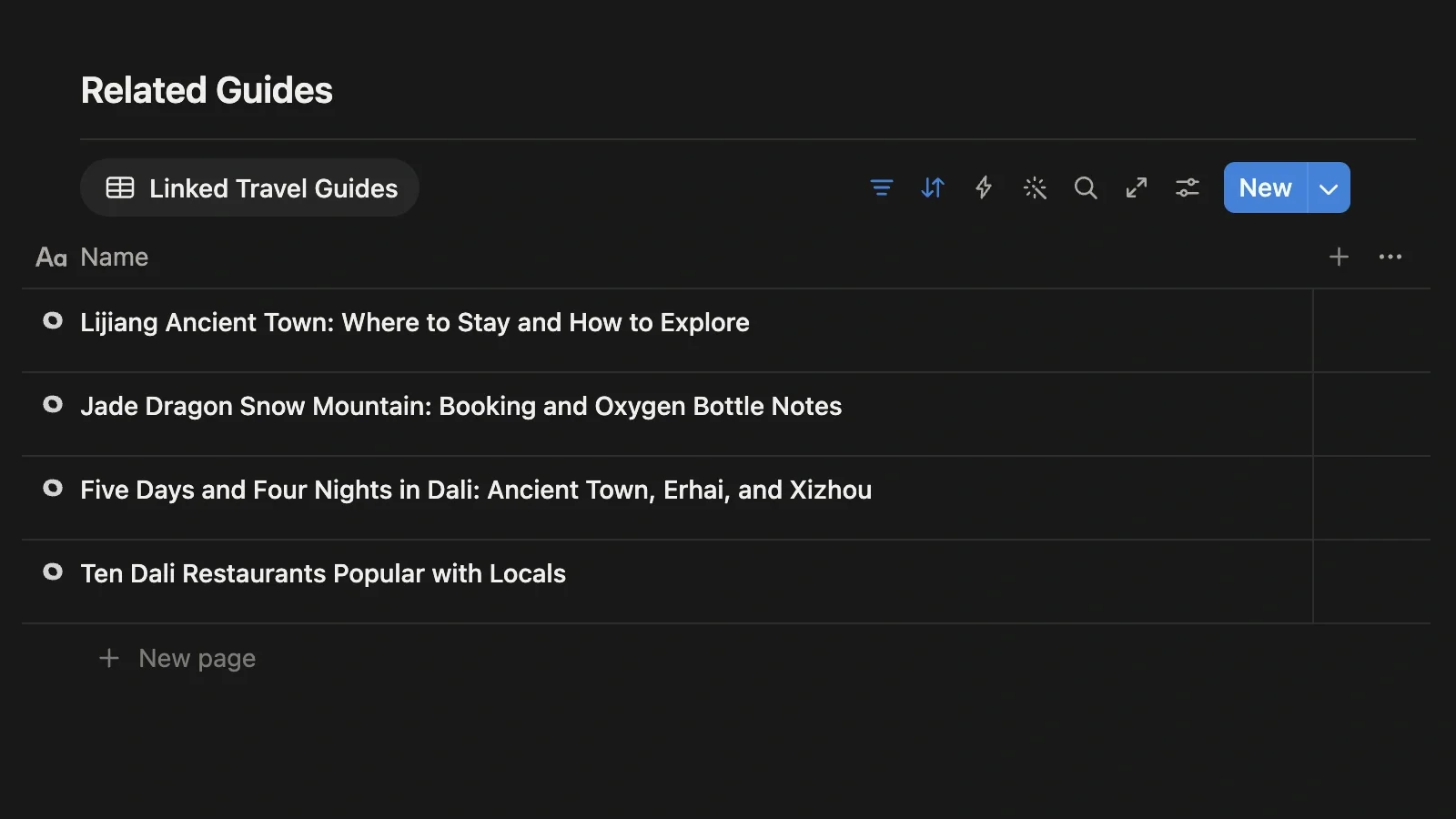The height and width of the screenshot is (819, 1456).
Task: Open the column header more options menu
Action: point(1390,257)
